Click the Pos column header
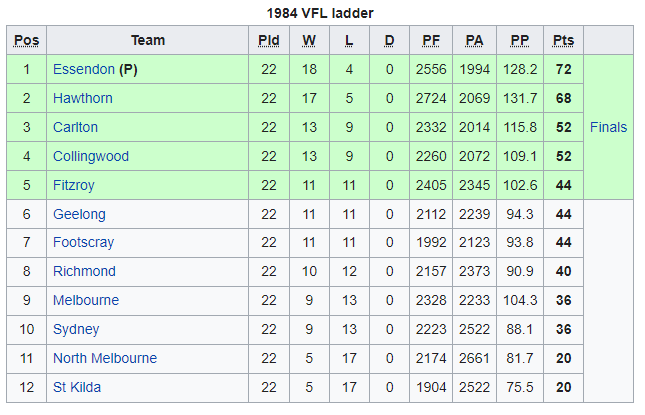Screen dimensions: 645x415 [27, 41]
